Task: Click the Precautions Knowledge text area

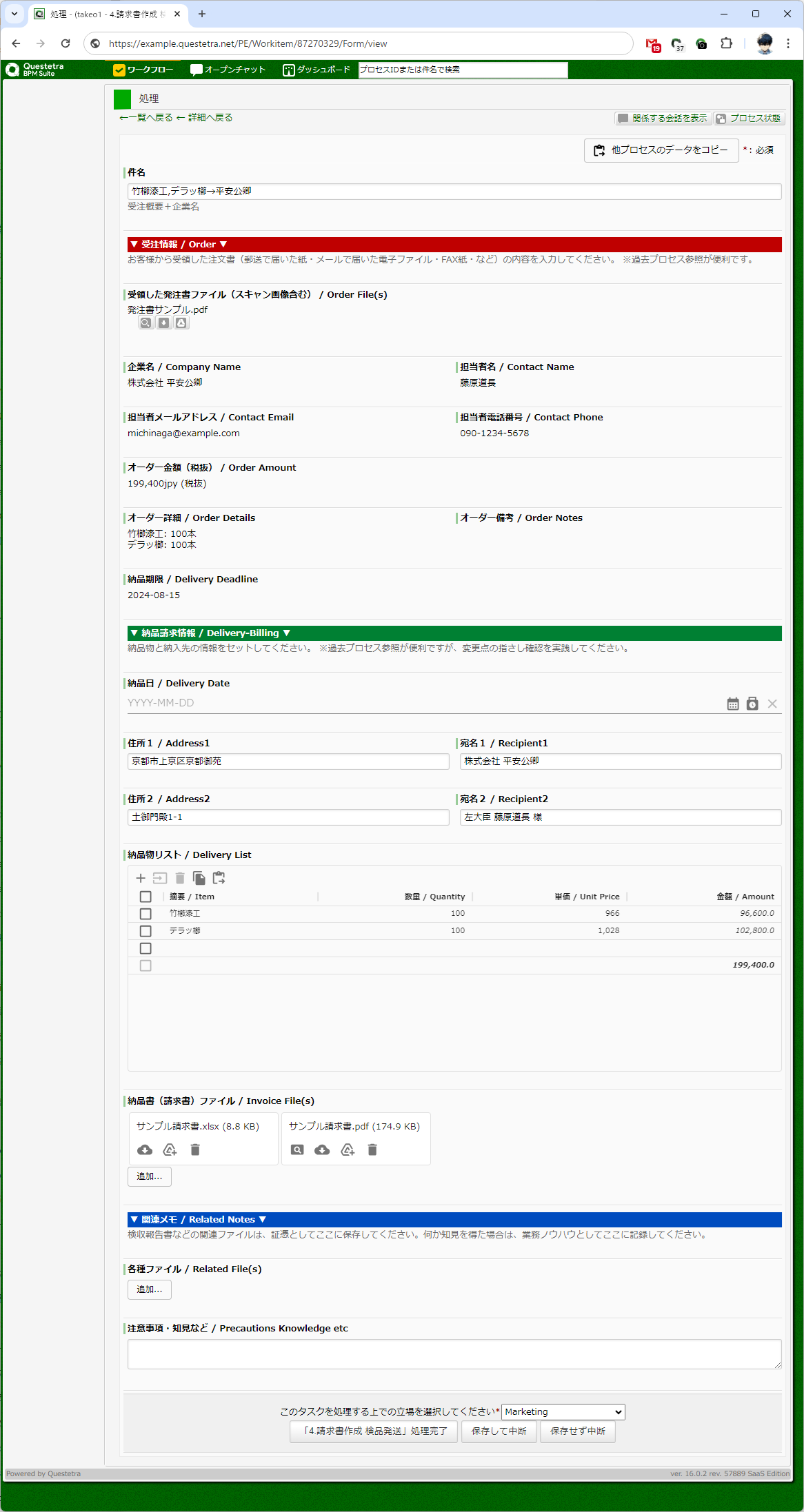Action: (x=454, y=1354)
